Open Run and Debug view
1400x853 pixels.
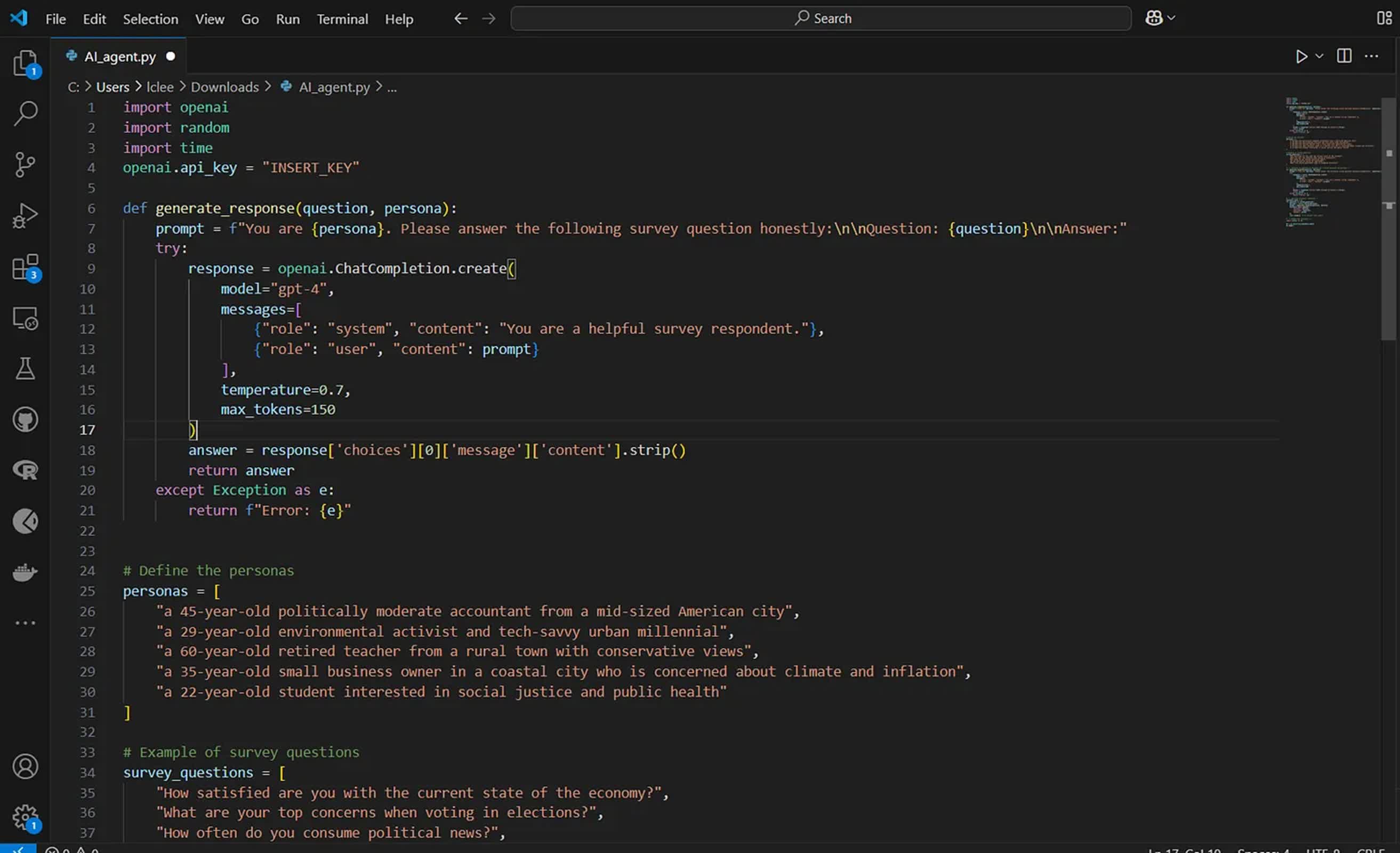click(x=25, y=215)
